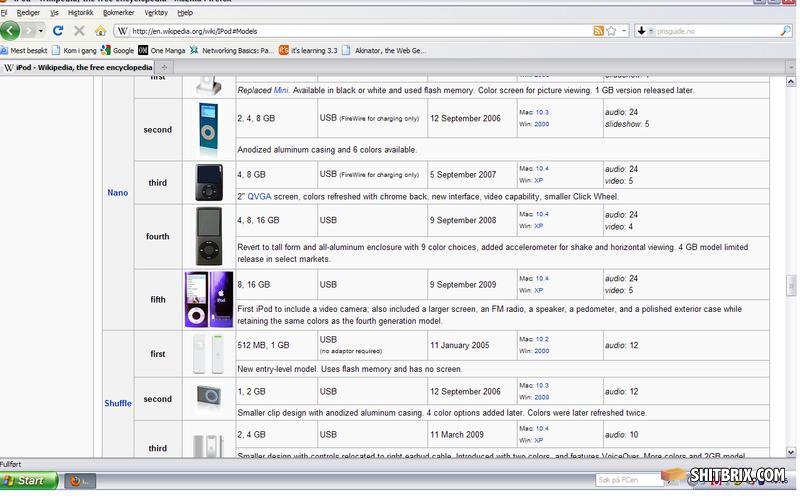Image resolution: width=800 pixels, height=500 pixels.
Task: Open Mac 10.3 link in Nano second row
Action: (542, 112)
